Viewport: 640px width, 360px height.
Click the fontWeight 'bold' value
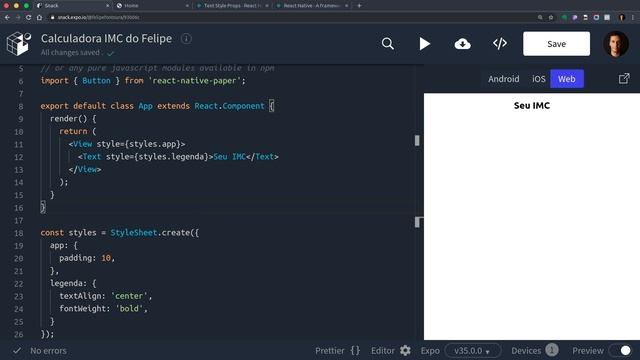click(129, 309)
